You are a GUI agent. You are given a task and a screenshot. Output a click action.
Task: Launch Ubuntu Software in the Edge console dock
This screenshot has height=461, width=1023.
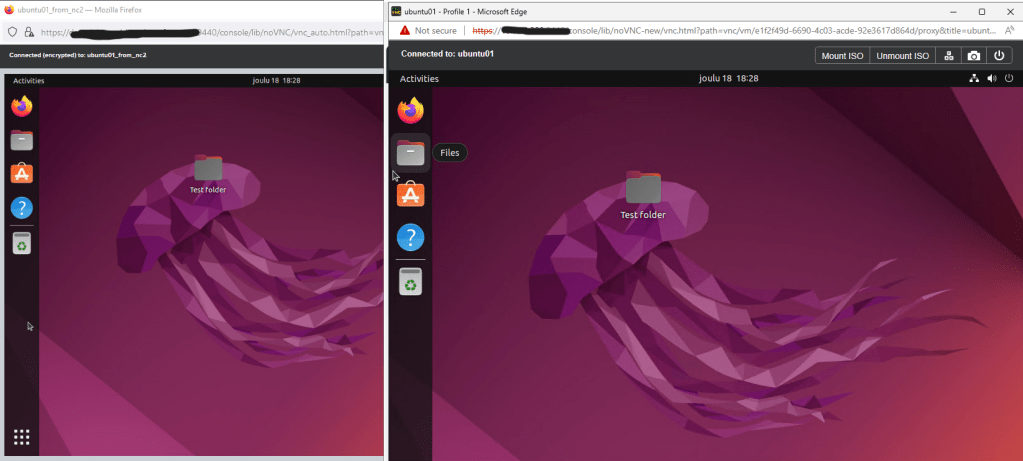click(x=410, y=194)
